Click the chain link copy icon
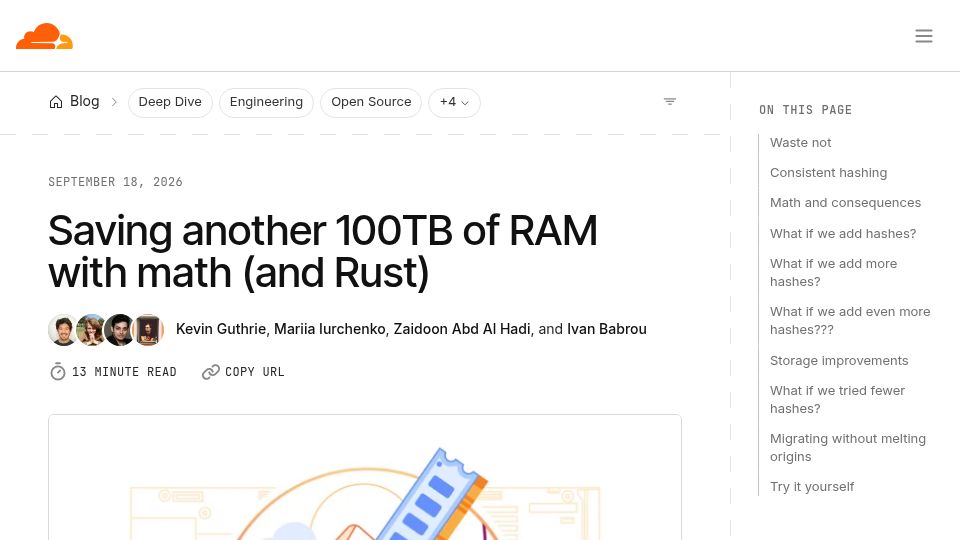 pyautogui.click(x=211, y=372)
